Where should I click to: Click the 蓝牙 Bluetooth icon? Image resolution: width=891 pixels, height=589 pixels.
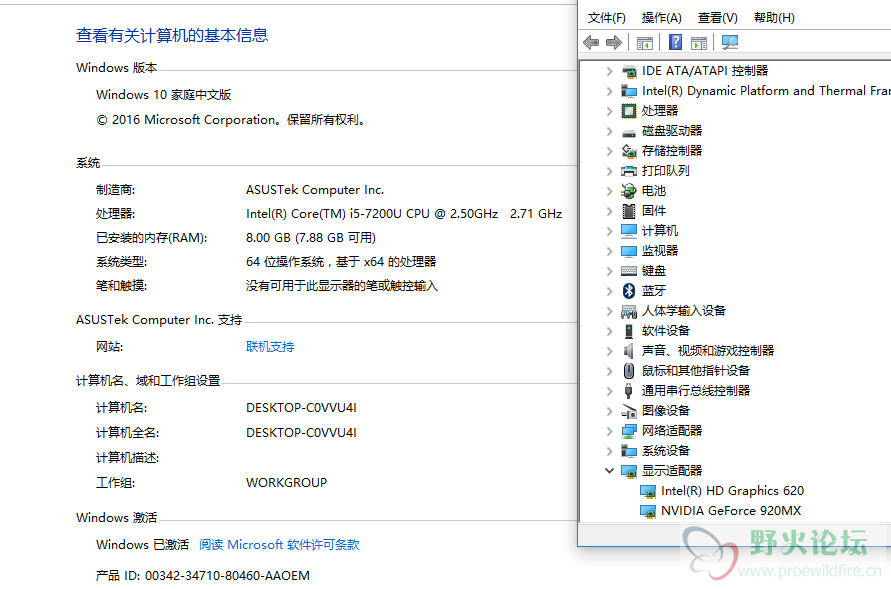tap(628, 291)
